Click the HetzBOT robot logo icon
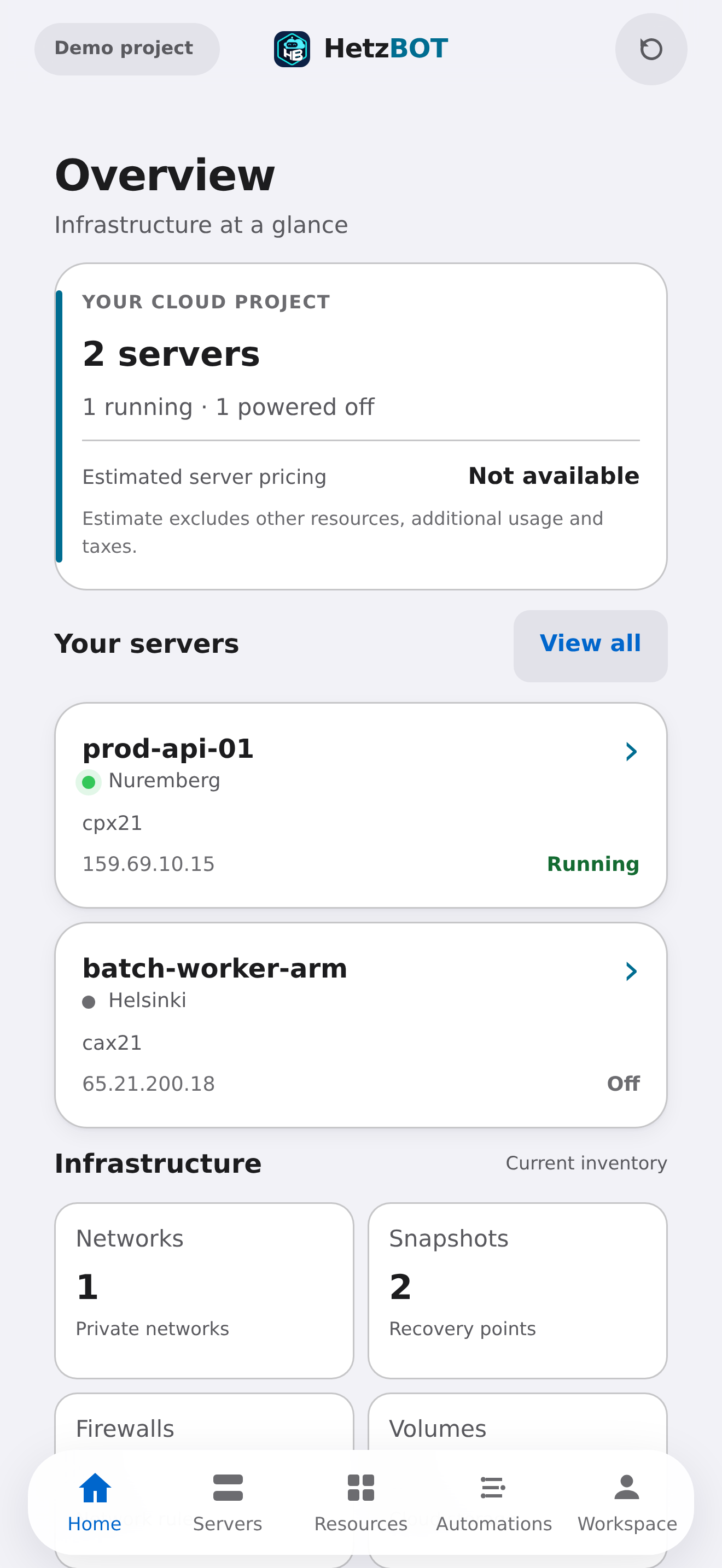 pos(292,49)
